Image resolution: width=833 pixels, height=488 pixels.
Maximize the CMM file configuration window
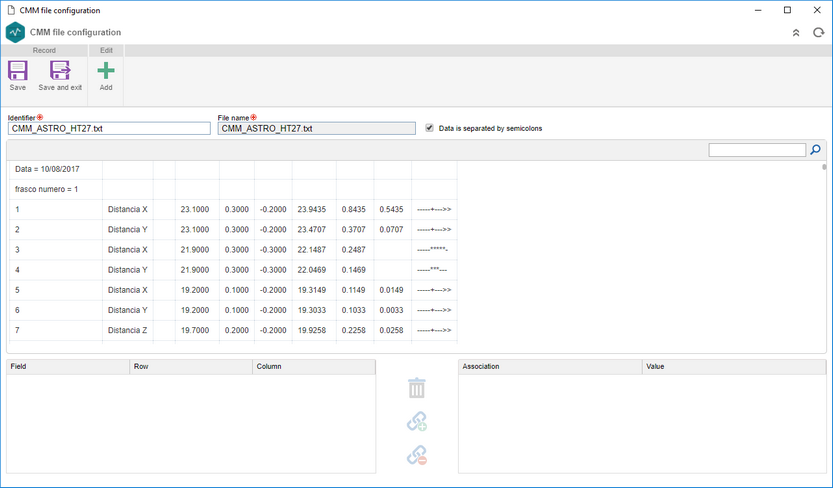[x=787, y=10]
